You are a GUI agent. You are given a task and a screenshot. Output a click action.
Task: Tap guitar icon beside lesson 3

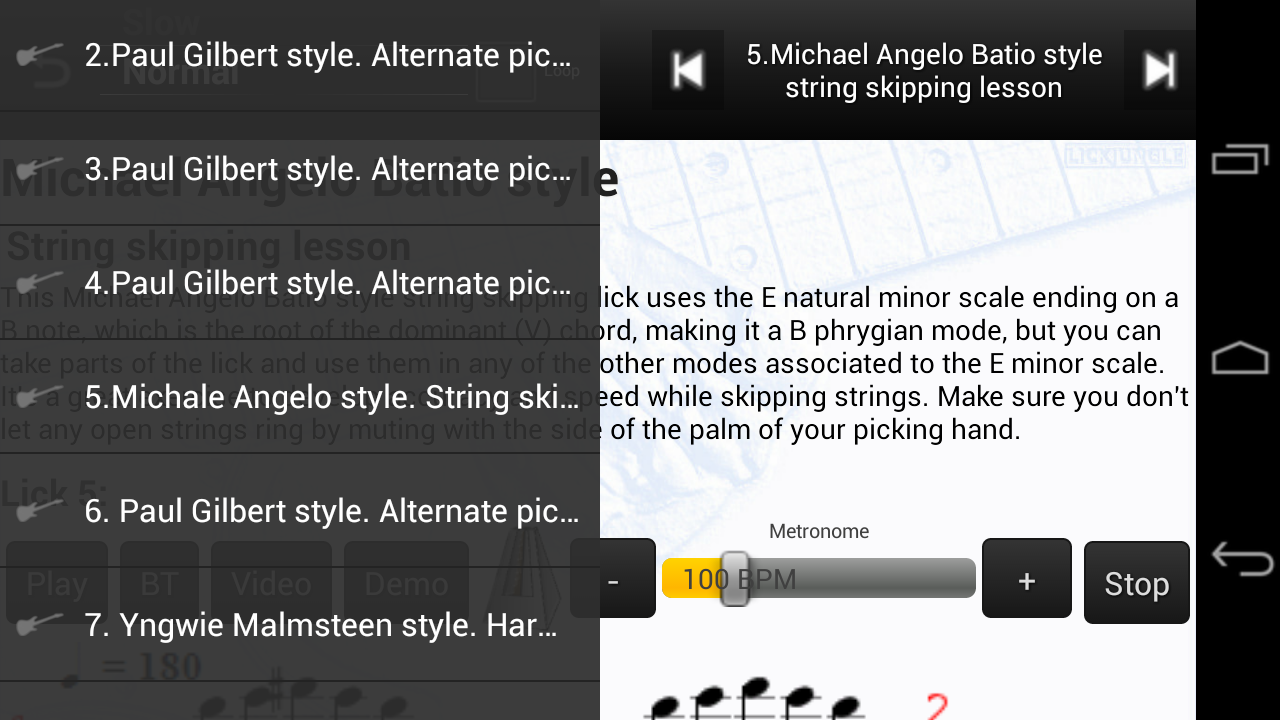click(x=40, y=169)
